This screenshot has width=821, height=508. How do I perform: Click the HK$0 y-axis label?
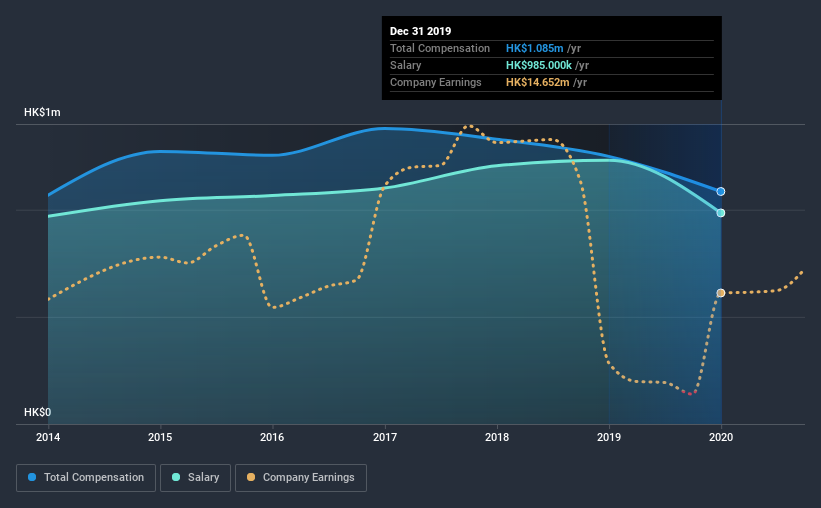pyautogui.click(x=38, y=413)
